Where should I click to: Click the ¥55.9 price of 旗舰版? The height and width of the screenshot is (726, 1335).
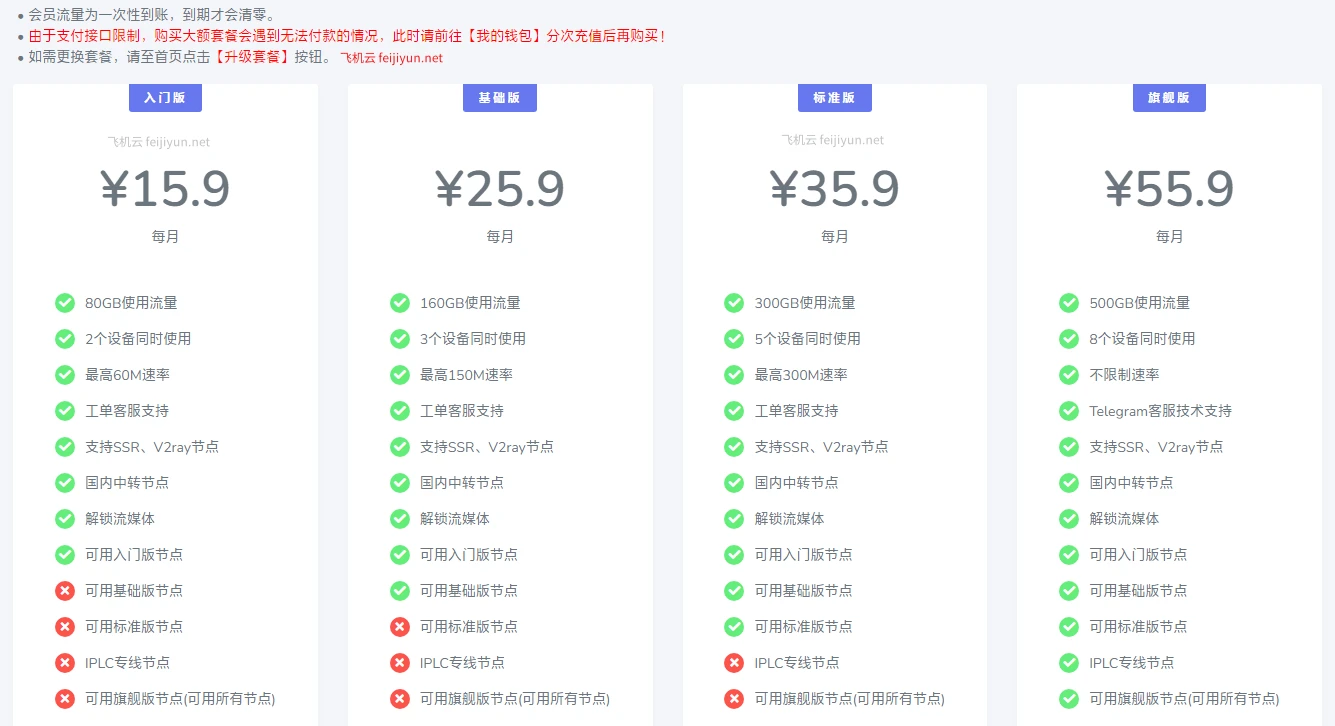pos(1170,188)
